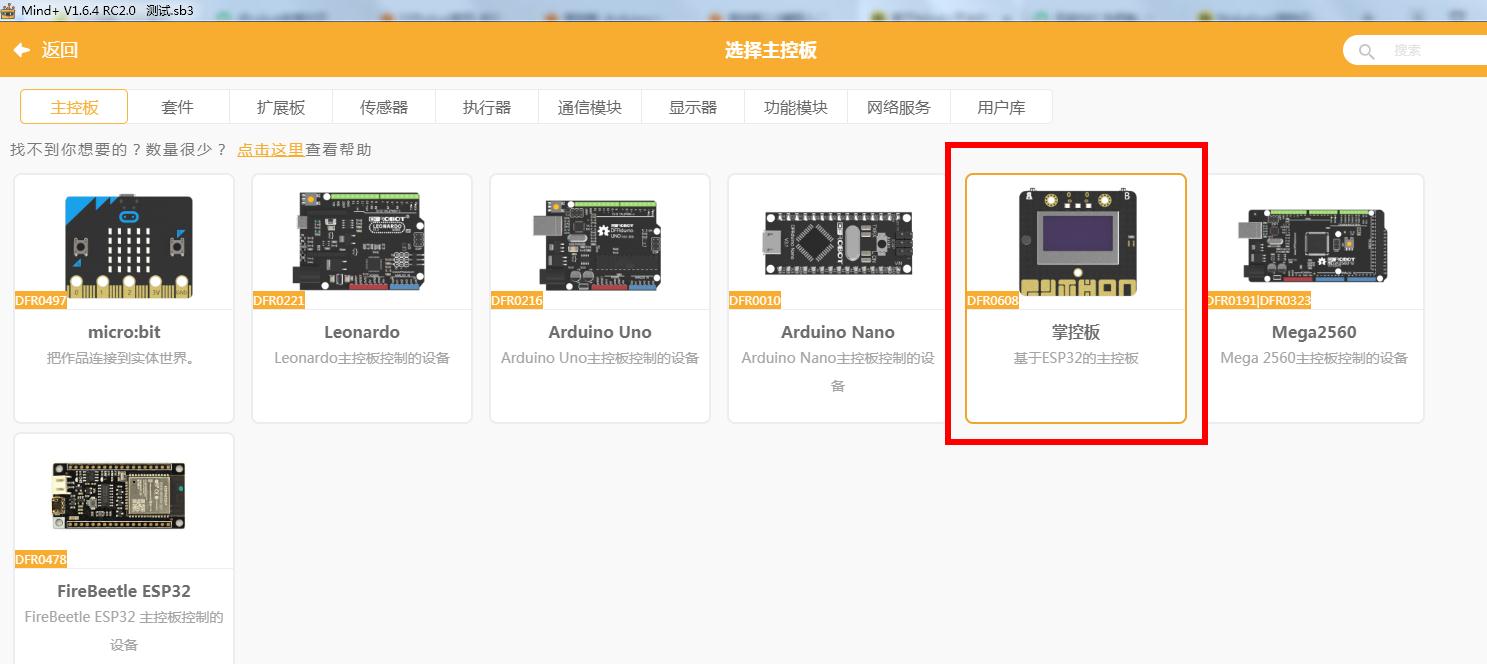Viewport: 1487px width, 664px height.
Task: Click the Mega2560 title text
Action: pyautogui.click(x=1314, y=332)
